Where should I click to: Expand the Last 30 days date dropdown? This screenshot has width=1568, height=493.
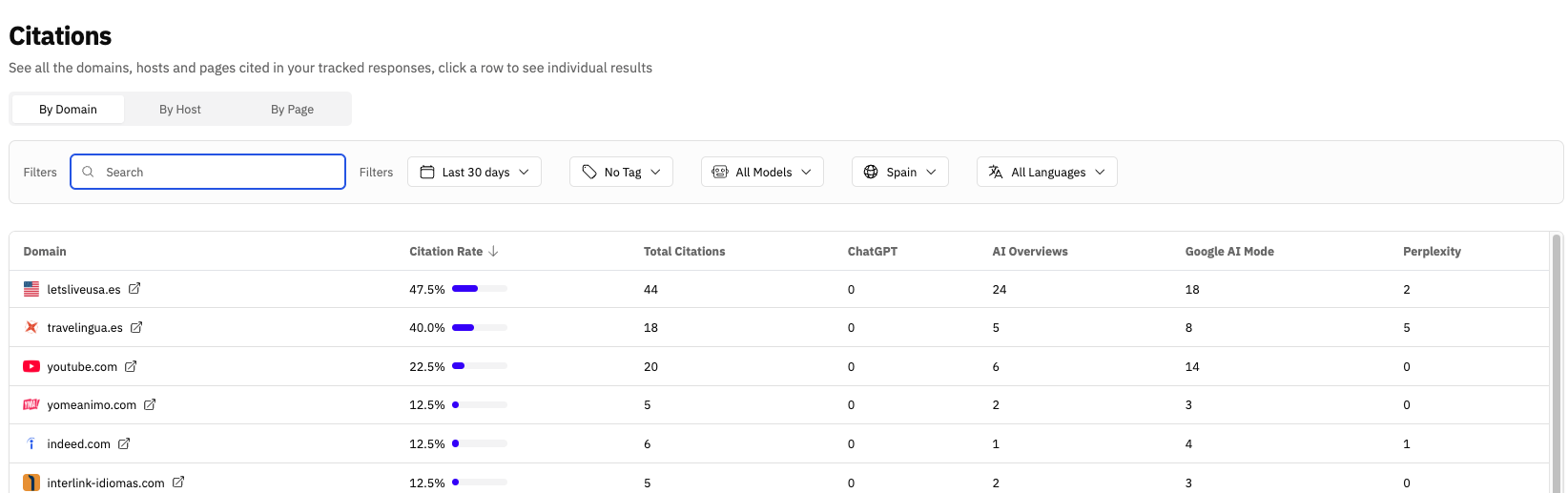tap(474, 172)
